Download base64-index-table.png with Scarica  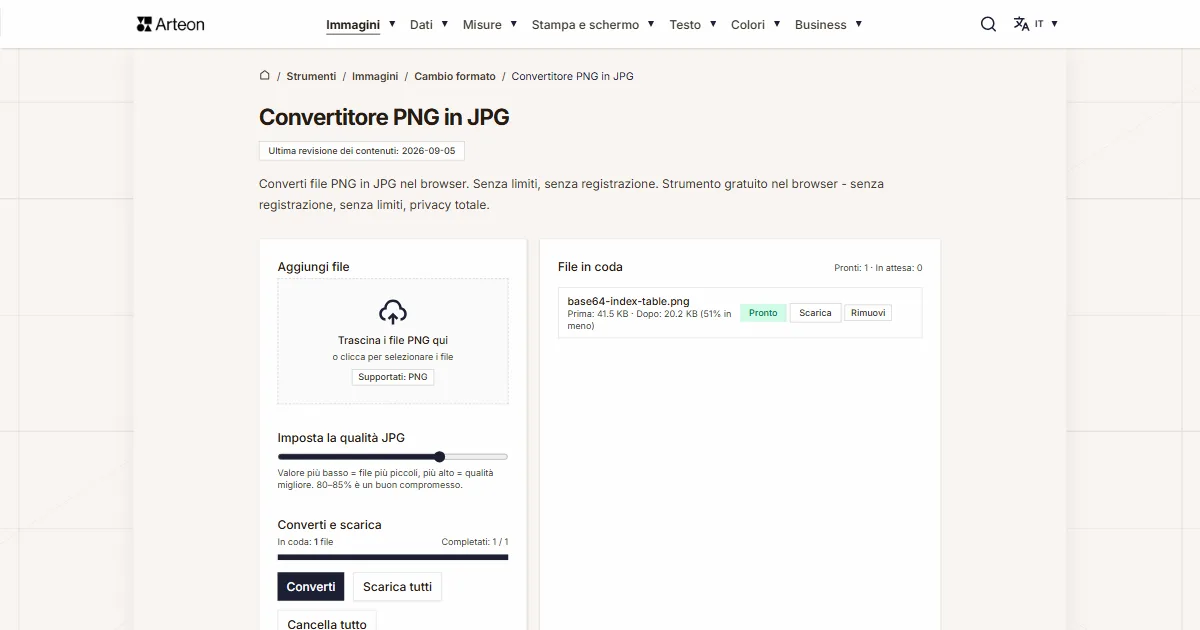(x=815, y=313)
